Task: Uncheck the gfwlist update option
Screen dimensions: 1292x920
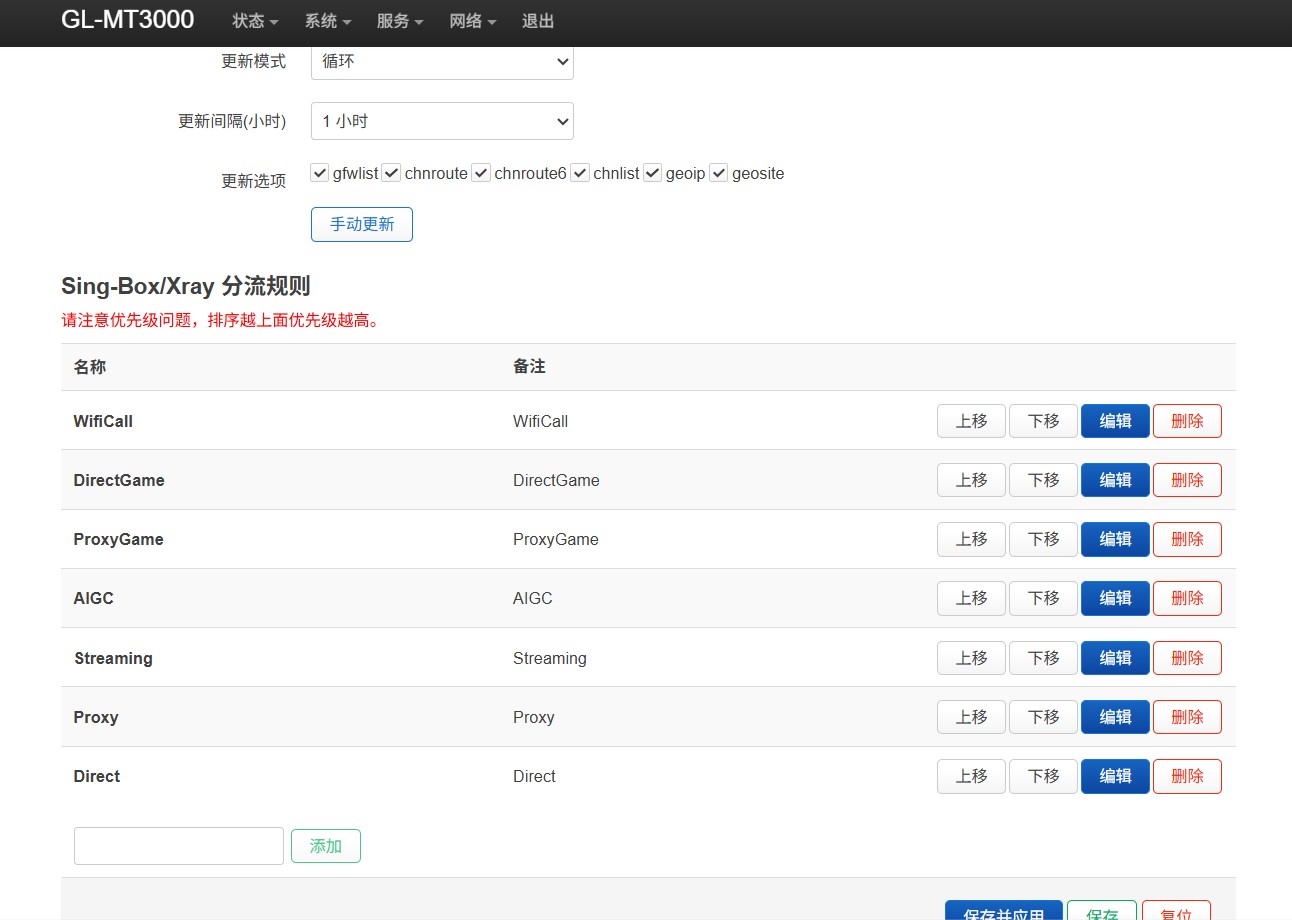Action: click(x=320, y=173)
